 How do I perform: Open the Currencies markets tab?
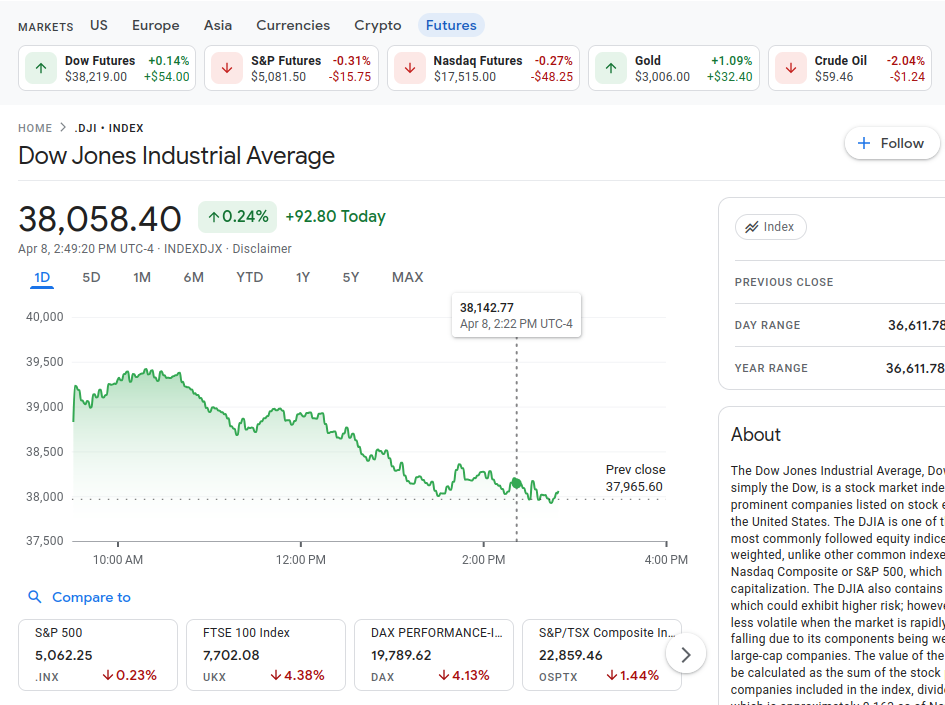click(293, 25)
